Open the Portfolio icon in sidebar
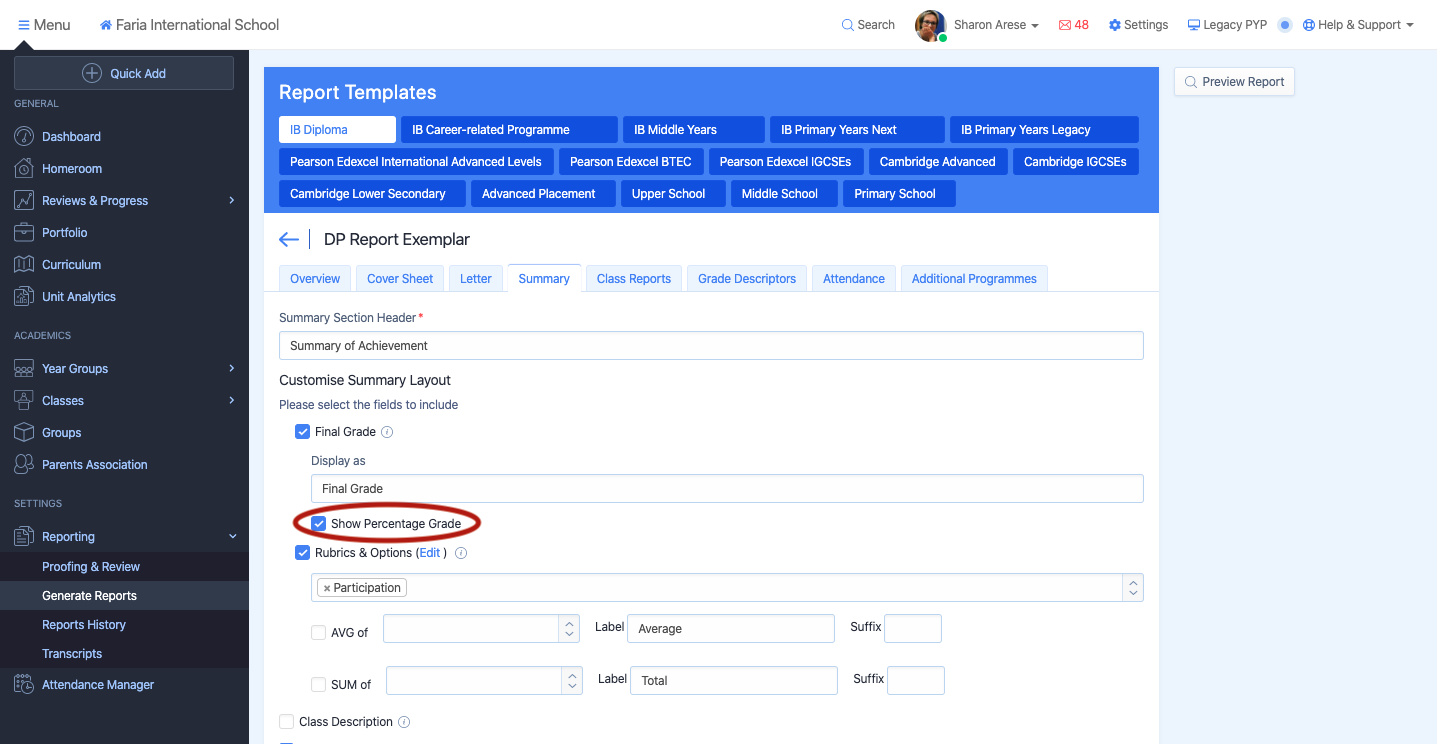 [x=24, y=232]
